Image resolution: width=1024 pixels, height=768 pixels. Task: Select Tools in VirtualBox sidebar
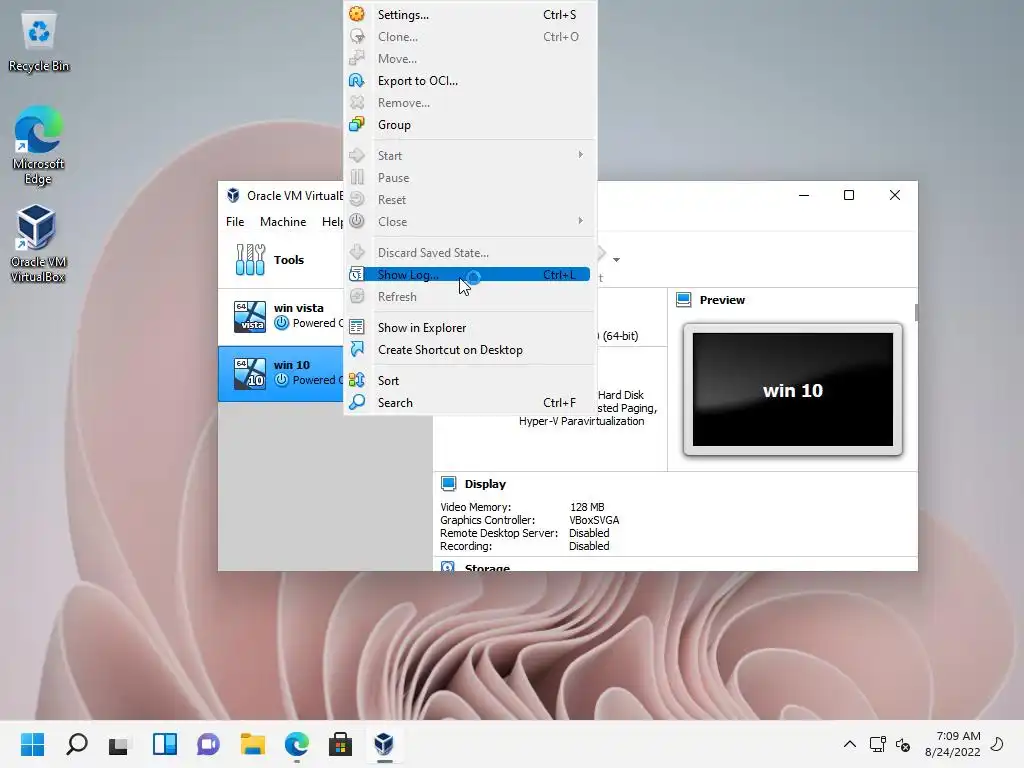tap(281, 260)
